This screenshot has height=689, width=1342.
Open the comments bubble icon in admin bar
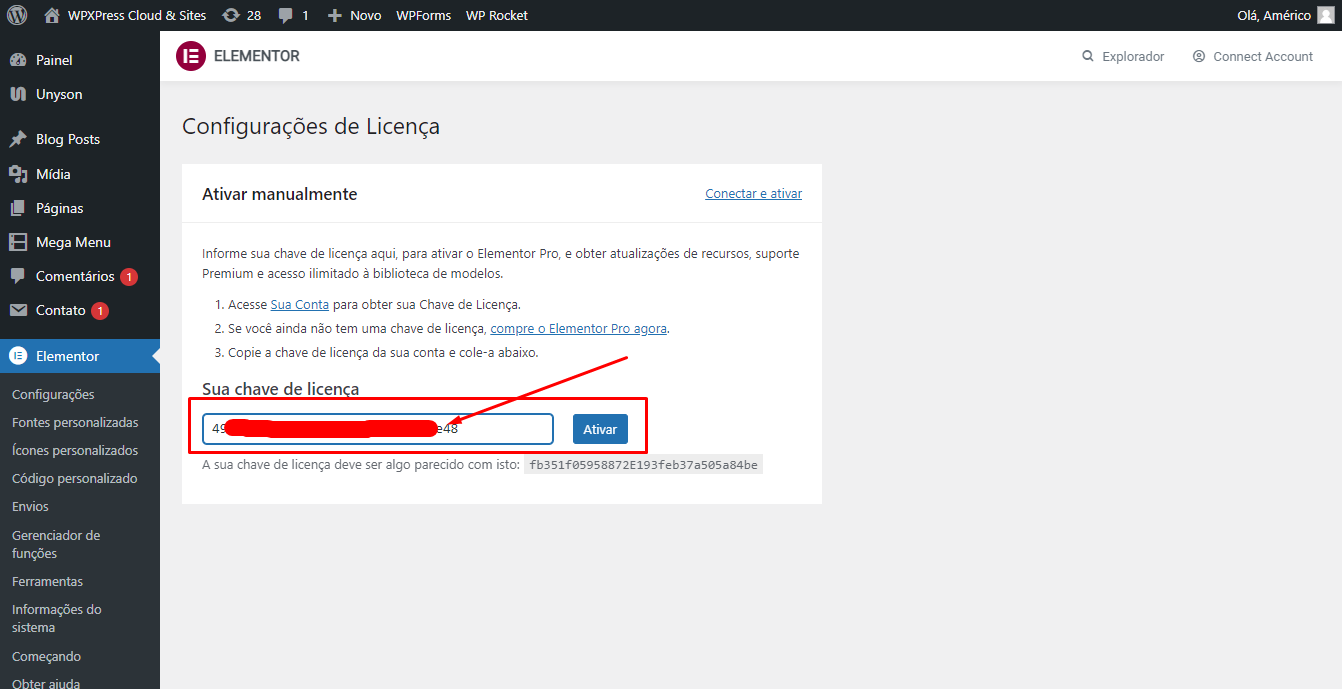[x=286, y=16]
